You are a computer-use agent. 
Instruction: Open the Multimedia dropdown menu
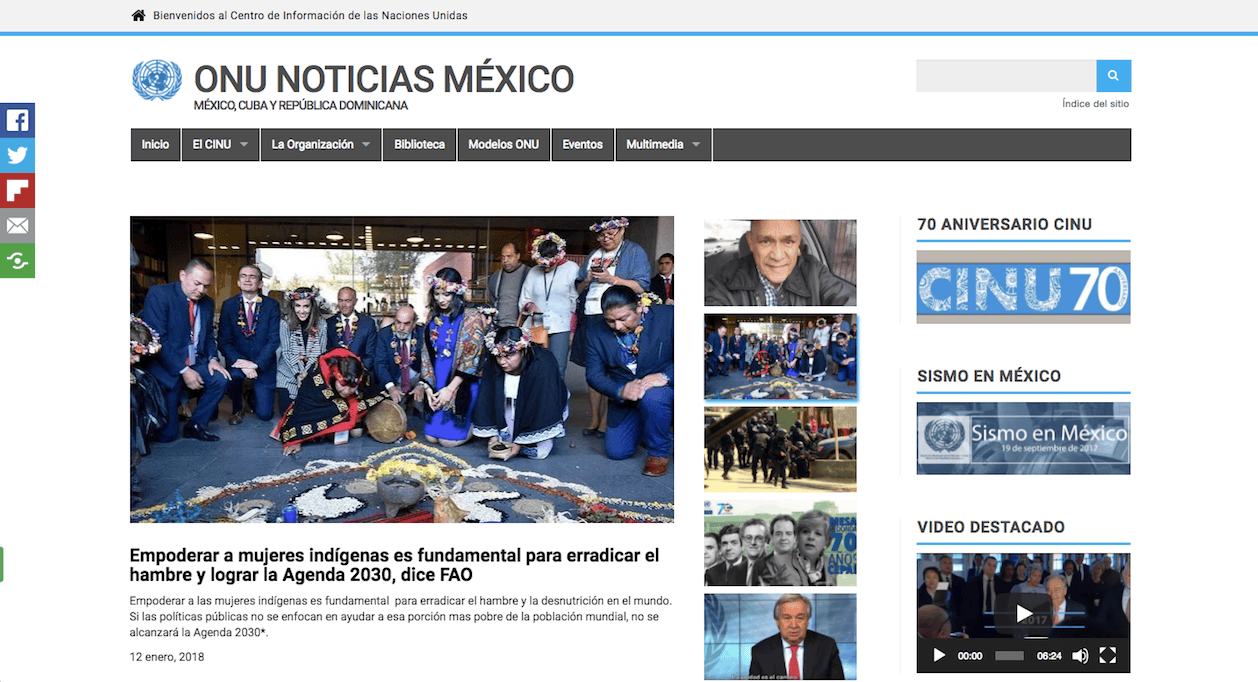[664, 145]
